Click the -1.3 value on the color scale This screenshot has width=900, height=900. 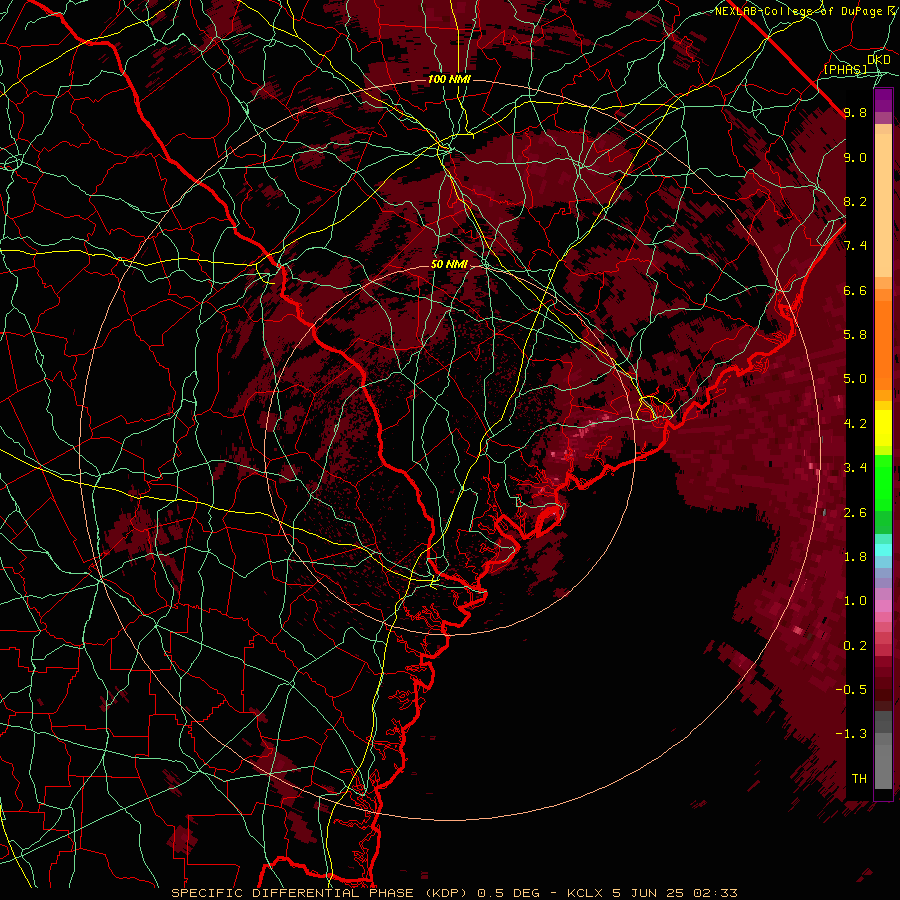point(851,734)
